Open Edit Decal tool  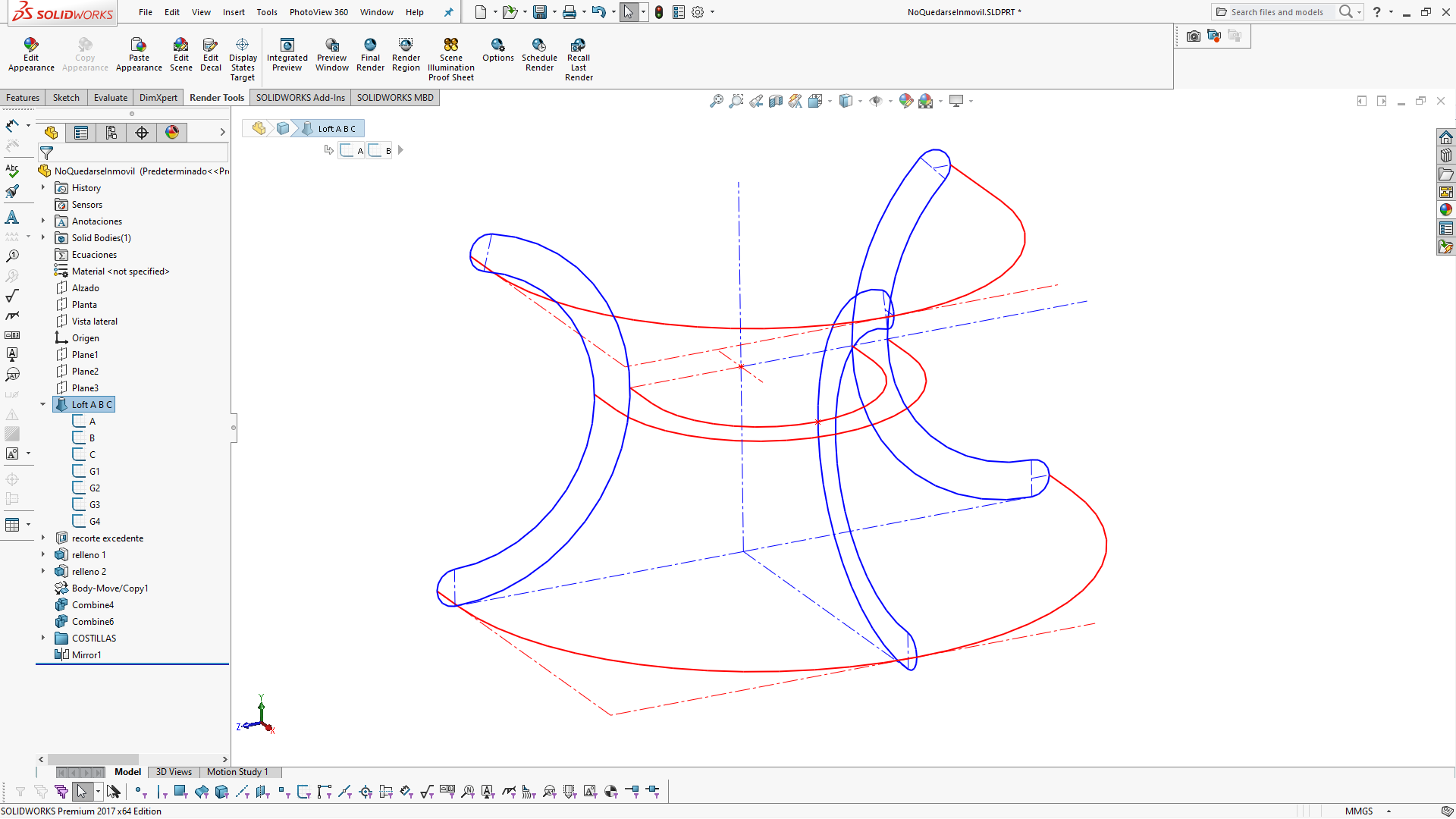211,55
